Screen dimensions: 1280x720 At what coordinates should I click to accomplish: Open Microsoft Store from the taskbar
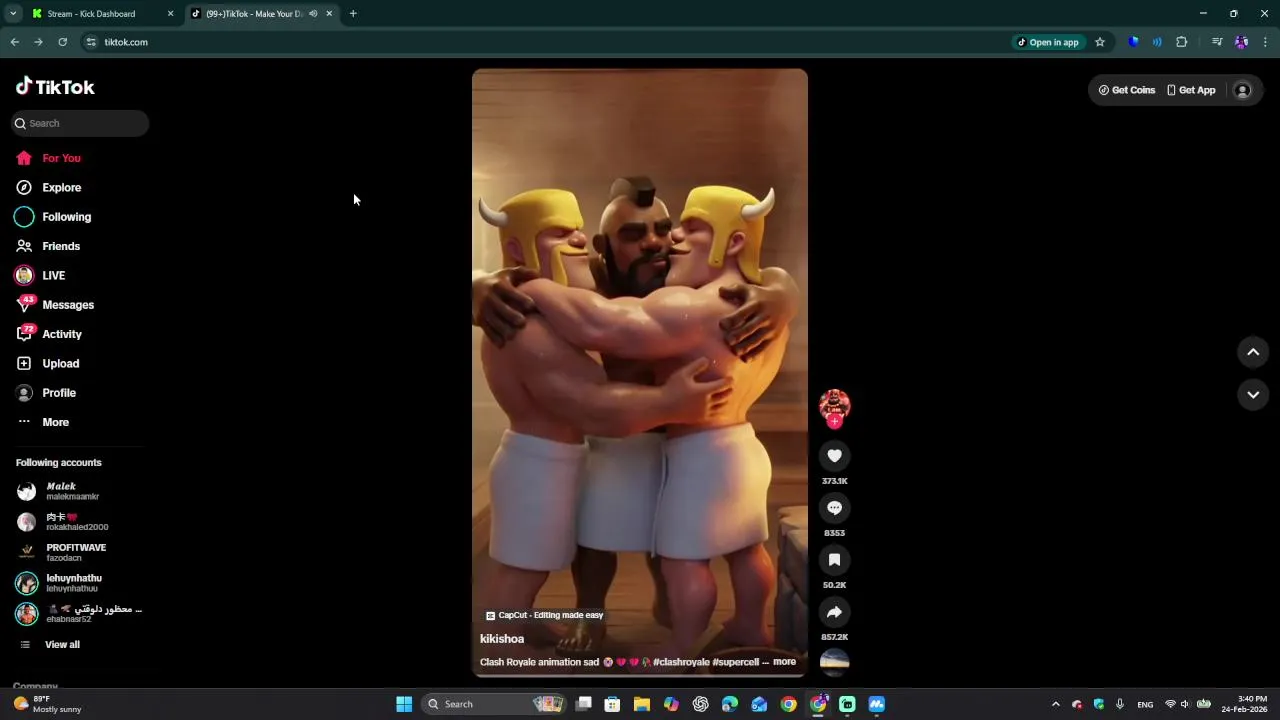click(x=612, y=704)
